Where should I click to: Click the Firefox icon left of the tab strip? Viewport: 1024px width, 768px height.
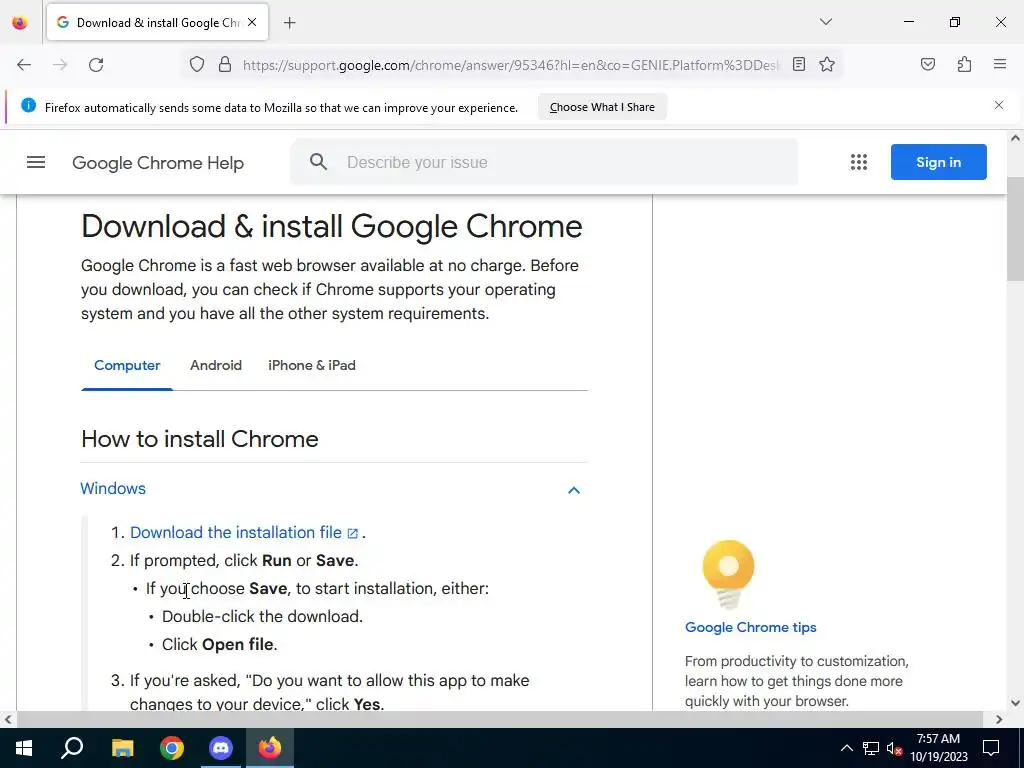click(20, 23)
